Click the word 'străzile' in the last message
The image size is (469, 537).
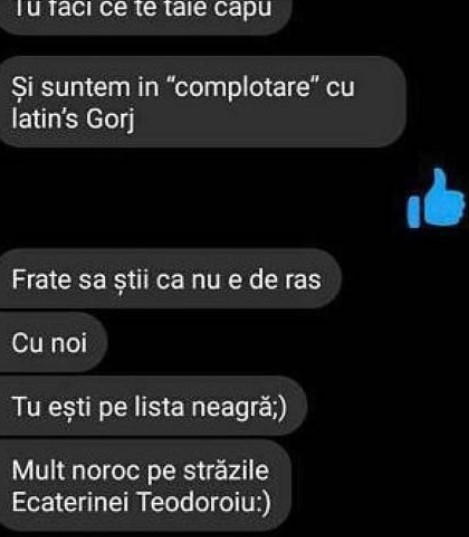point(226,471)
